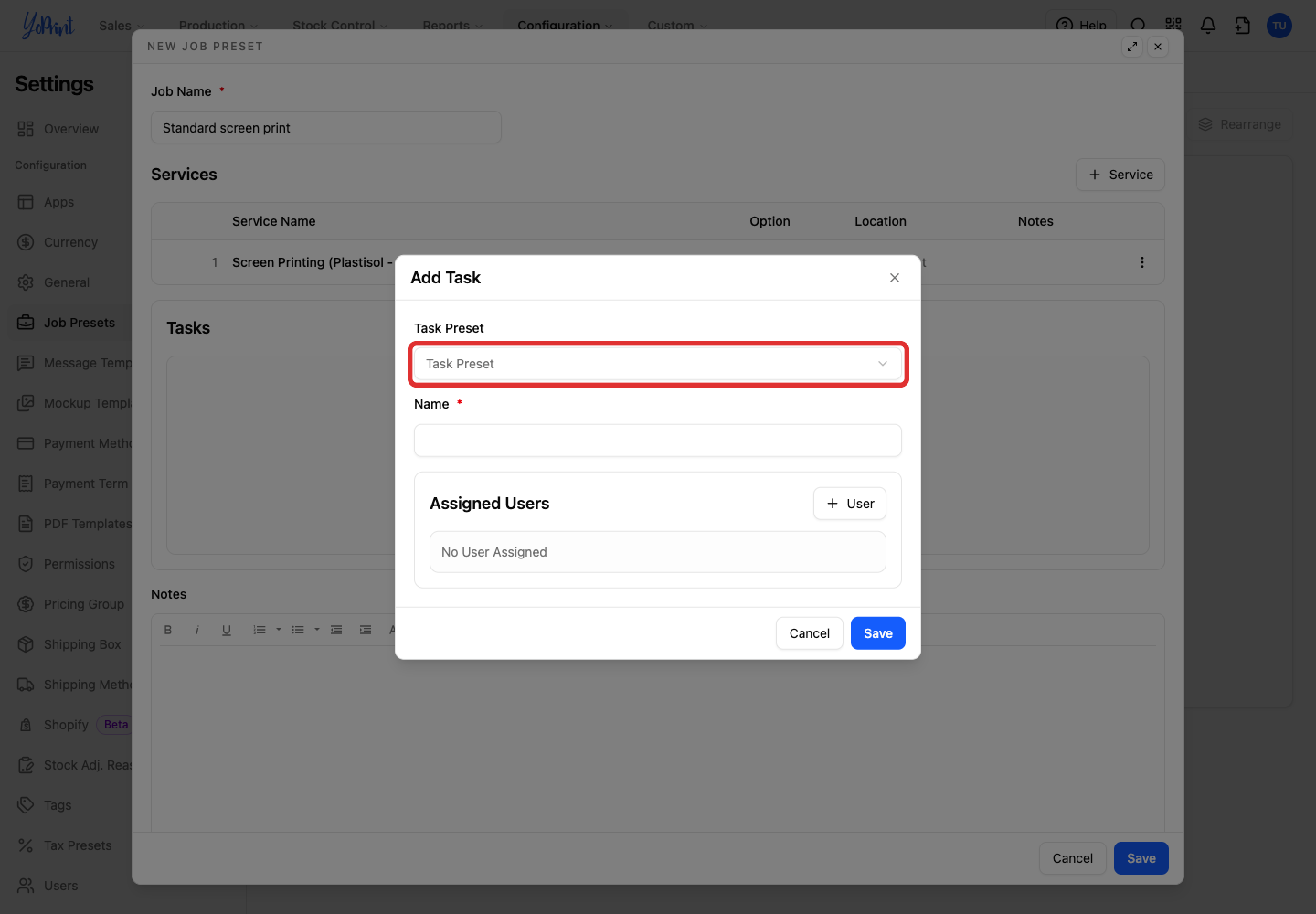Decrease indent in Notes editor

pos(336,630)
